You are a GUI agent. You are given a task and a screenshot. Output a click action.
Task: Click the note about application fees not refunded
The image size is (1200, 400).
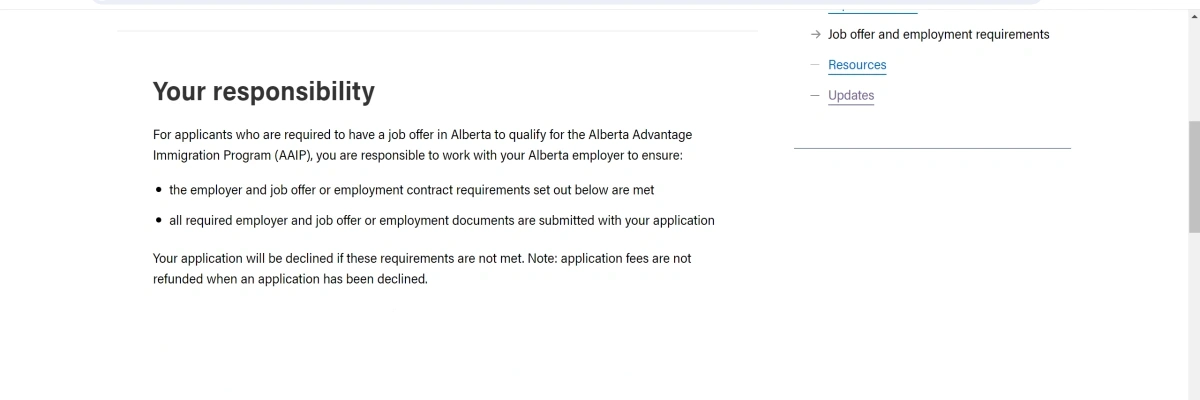[x=422, y=269]
